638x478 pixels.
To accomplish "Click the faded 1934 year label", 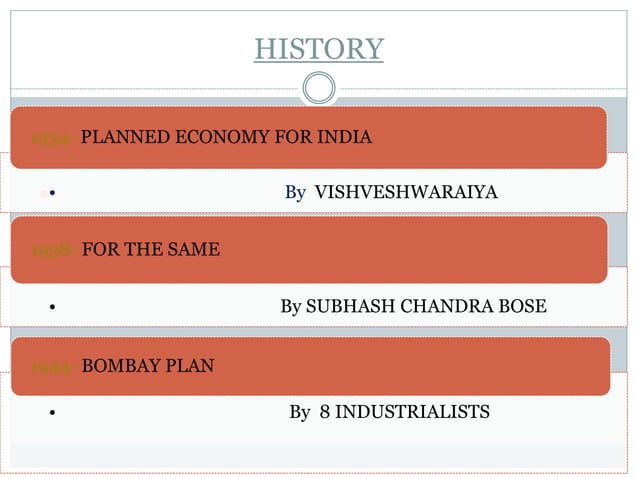I will pyautogui.click(x=52, y=139).
